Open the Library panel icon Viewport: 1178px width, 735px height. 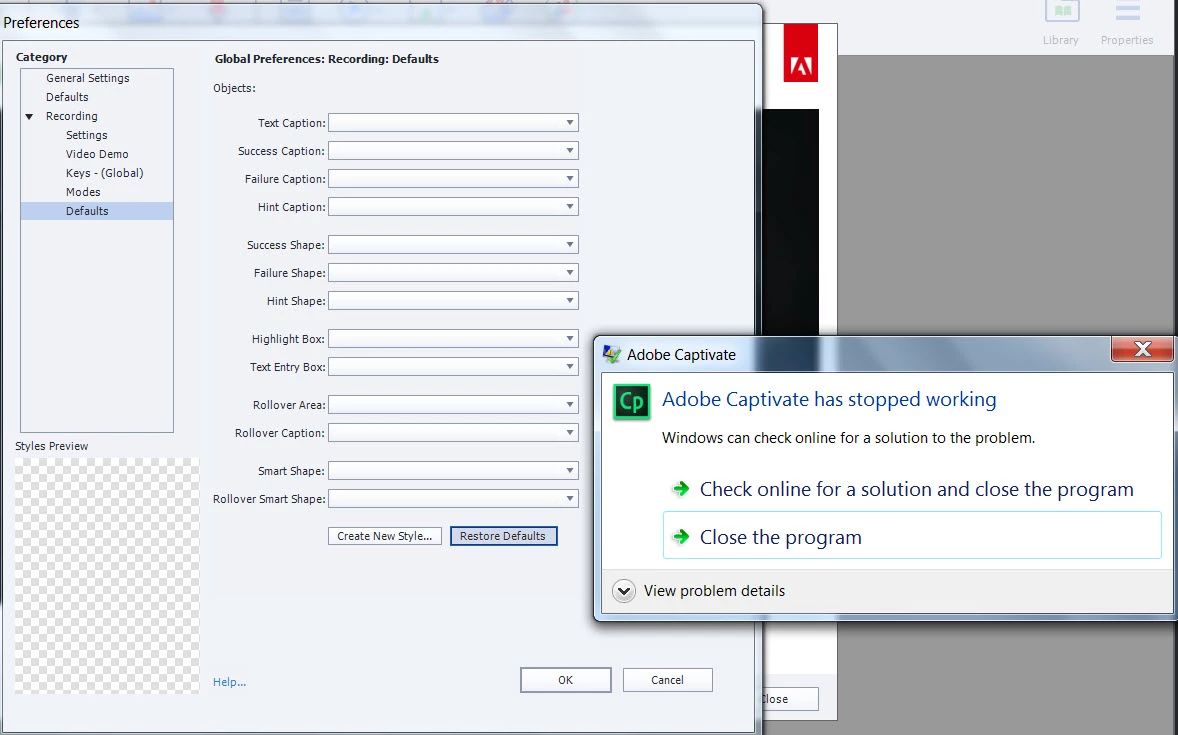pyautogui.click(x=1062, y=12)
